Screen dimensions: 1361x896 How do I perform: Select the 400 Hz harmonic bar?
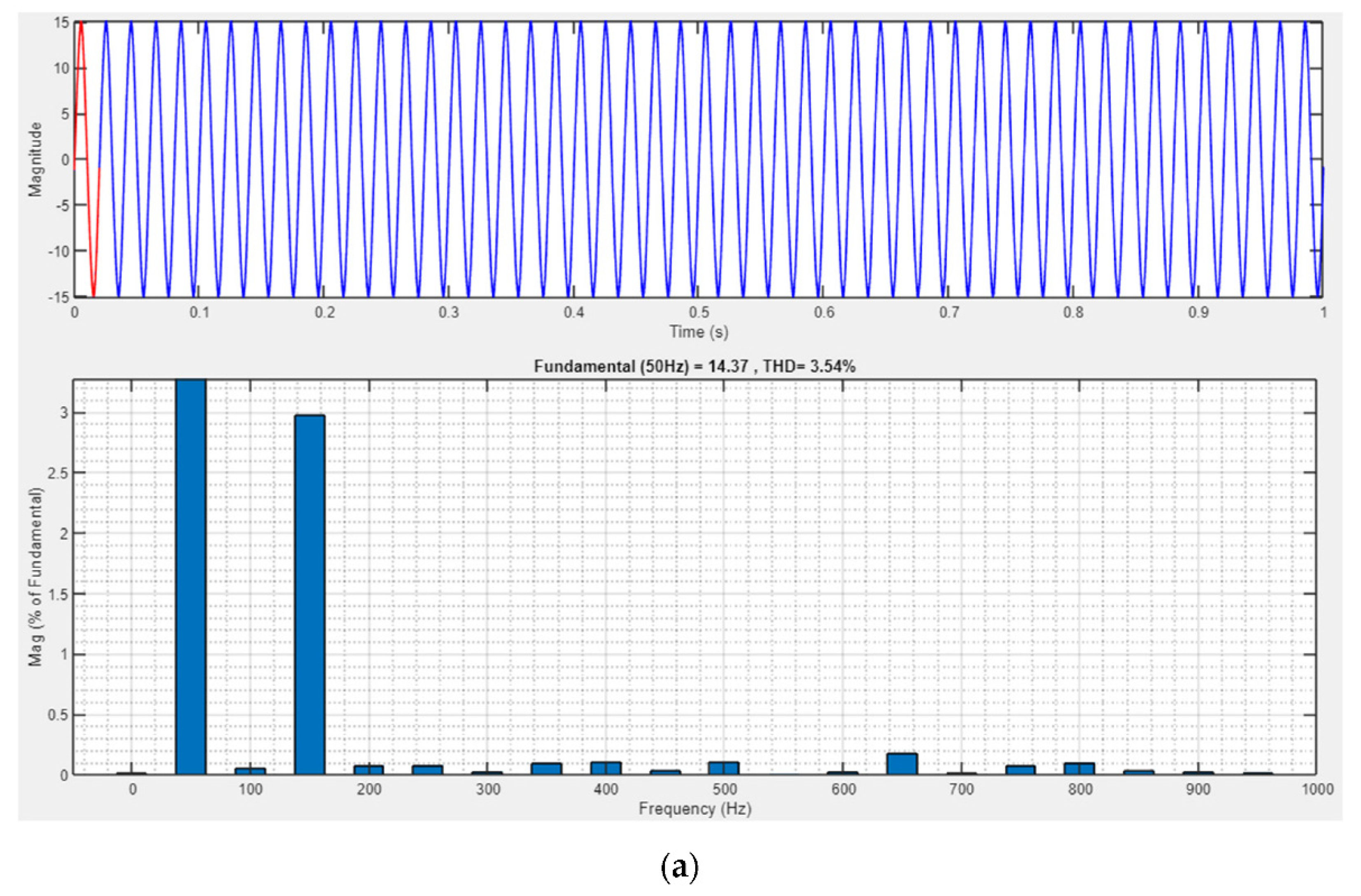pyautogui.click(x=606, y=768)
